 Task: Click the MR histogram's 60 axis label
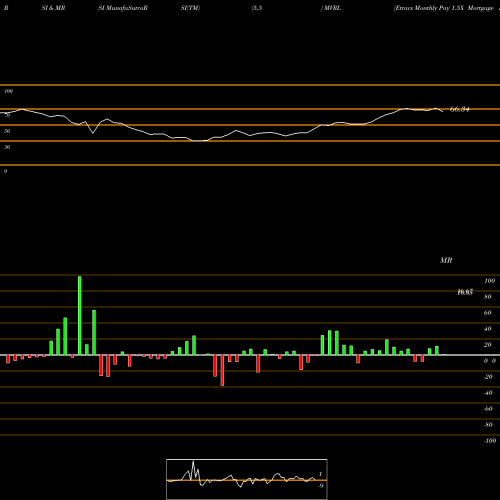coord(488,313)
